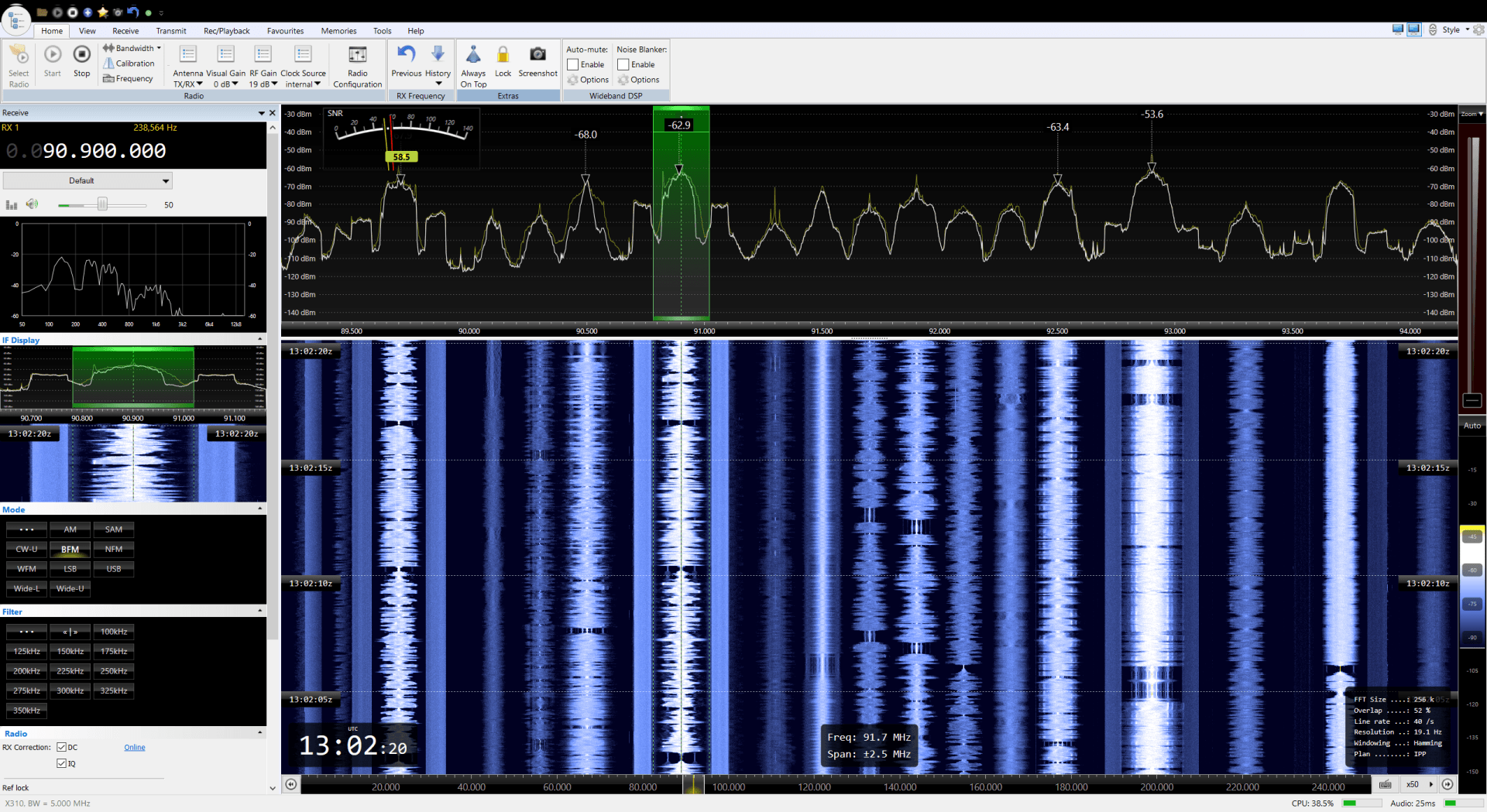Open the Default audio device dropdown
The image size is (1487, 812).
pyautogui.click(x=88, y=181)
